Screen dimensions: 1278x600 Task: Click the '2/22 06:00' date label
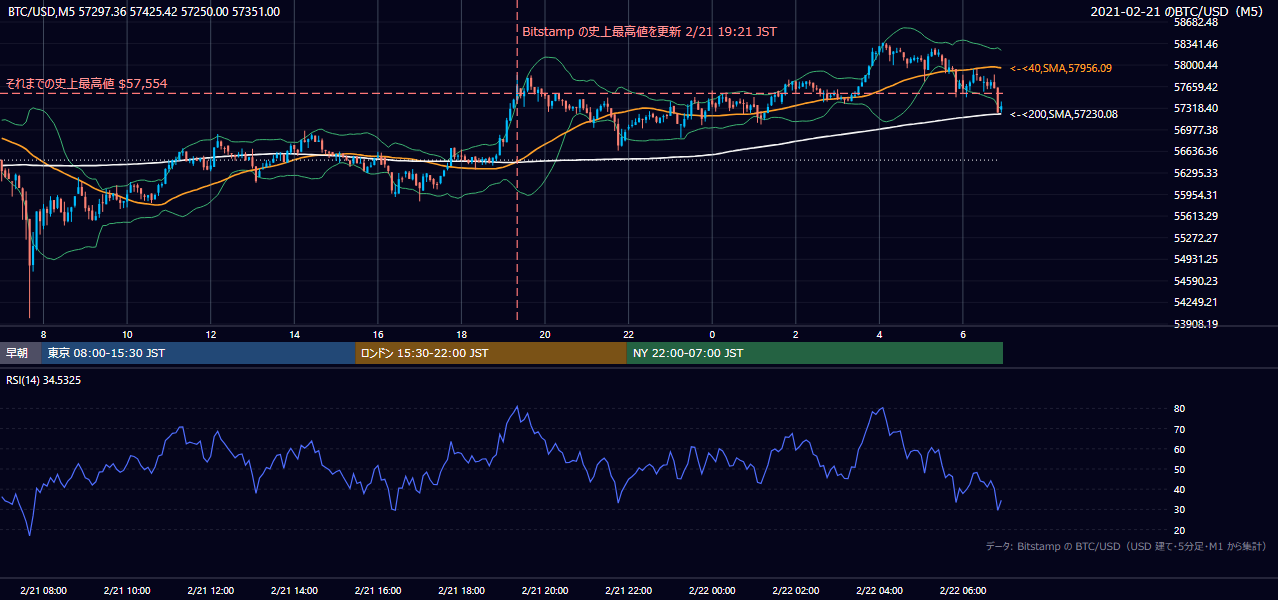tap(963, 590)
